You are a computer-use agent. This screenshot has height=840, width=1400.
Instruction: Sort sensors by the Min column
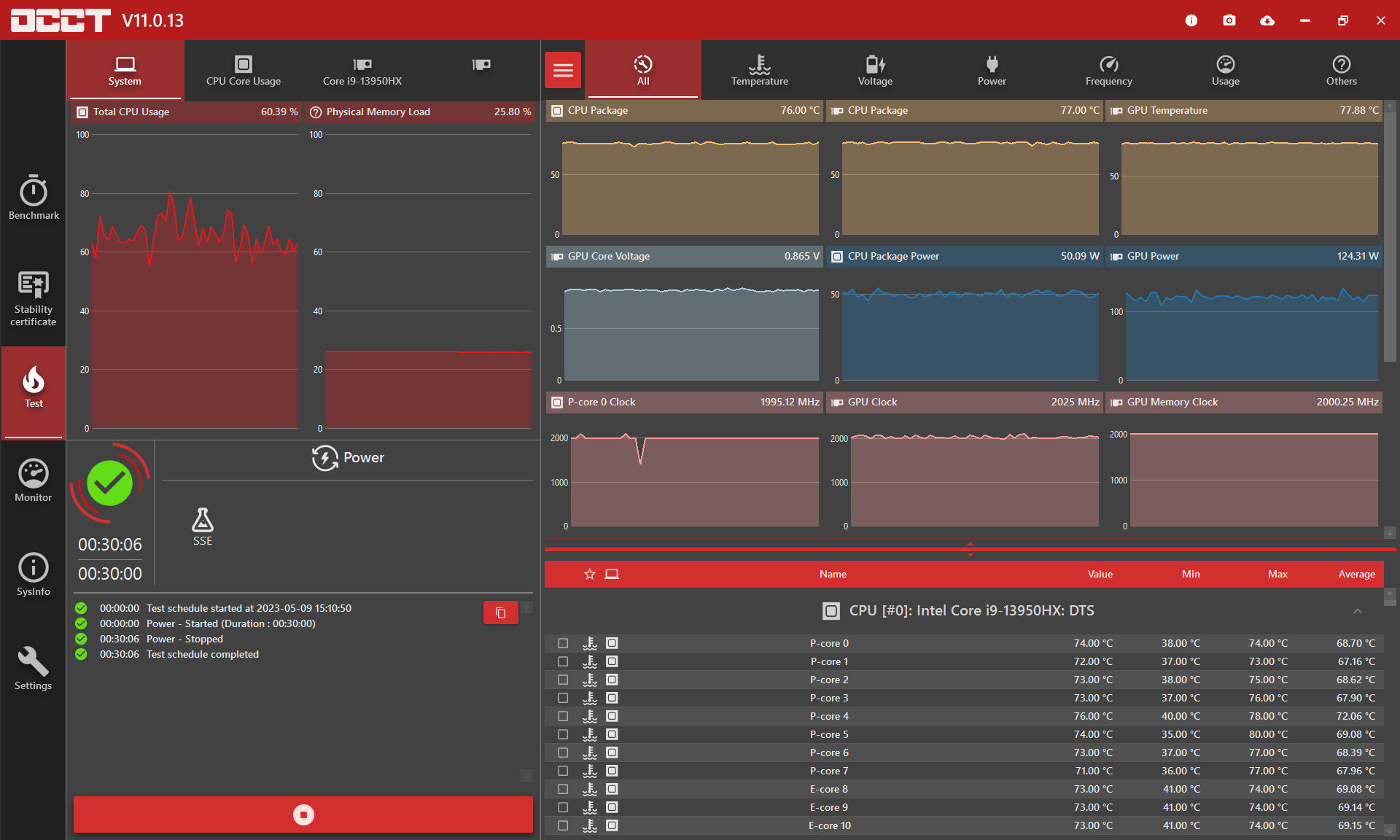[1191, 574]
